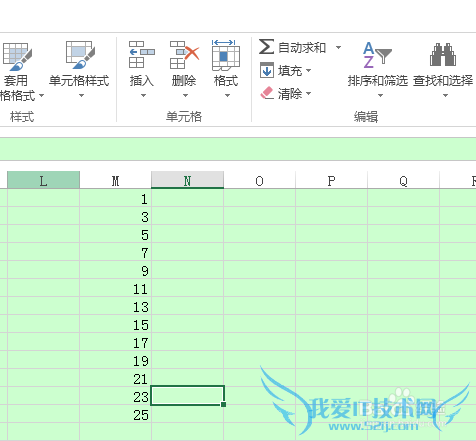476x441 pixels.
Task: Expand the 排序和筛选 dropdown arrow
Action: coord(380,96)
